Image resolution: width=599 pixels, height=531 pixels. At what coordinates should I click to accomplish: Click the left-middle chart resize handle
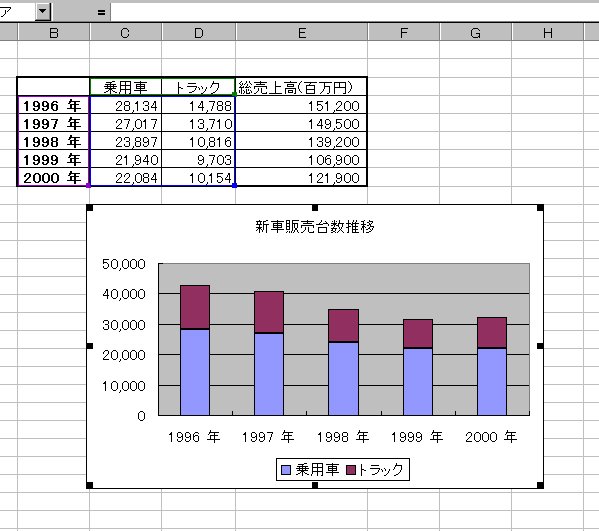(90, 346)
